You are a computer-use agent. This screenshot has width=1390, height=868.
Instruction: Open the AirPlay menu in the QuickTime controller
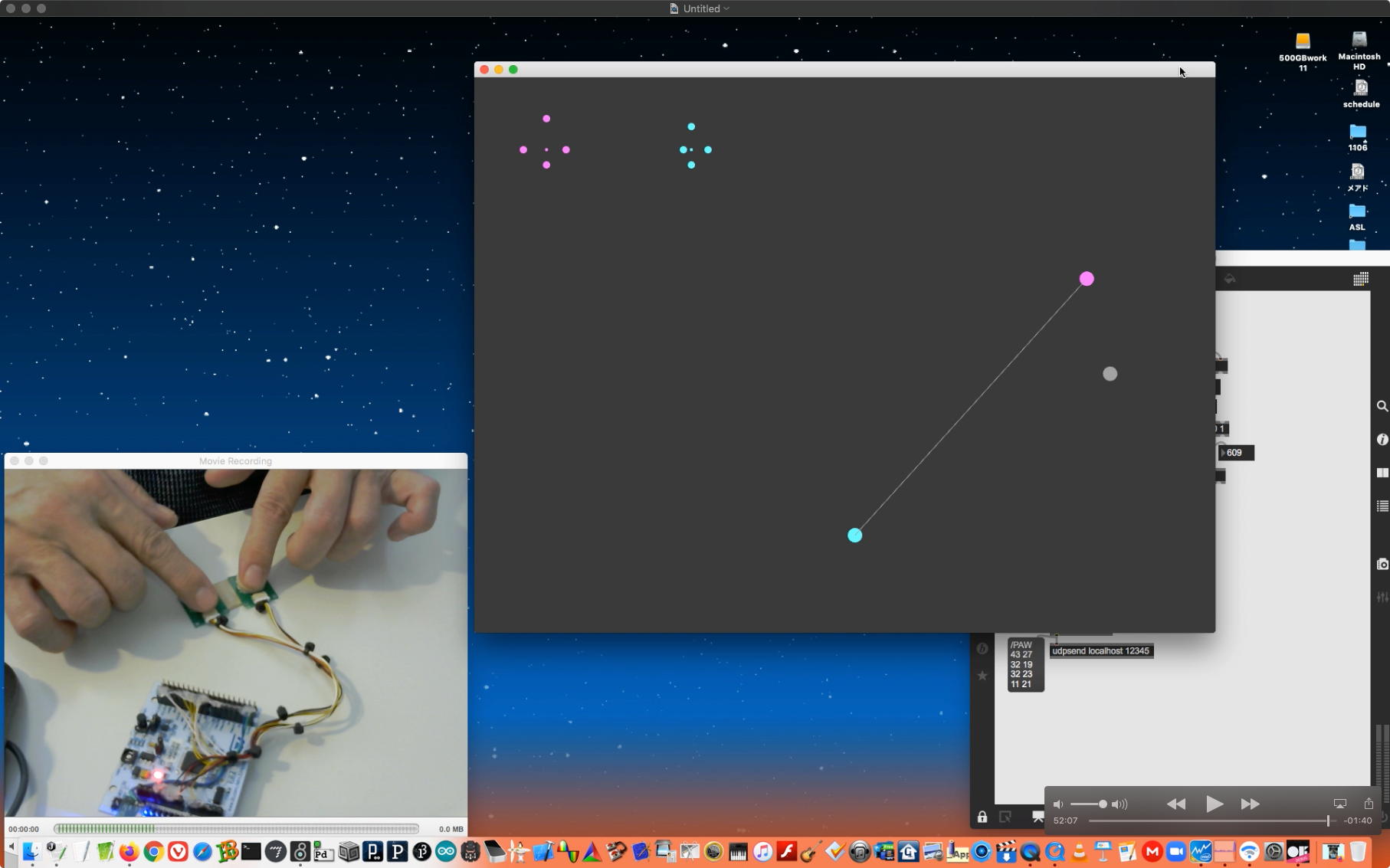[x=1339, y=804]
